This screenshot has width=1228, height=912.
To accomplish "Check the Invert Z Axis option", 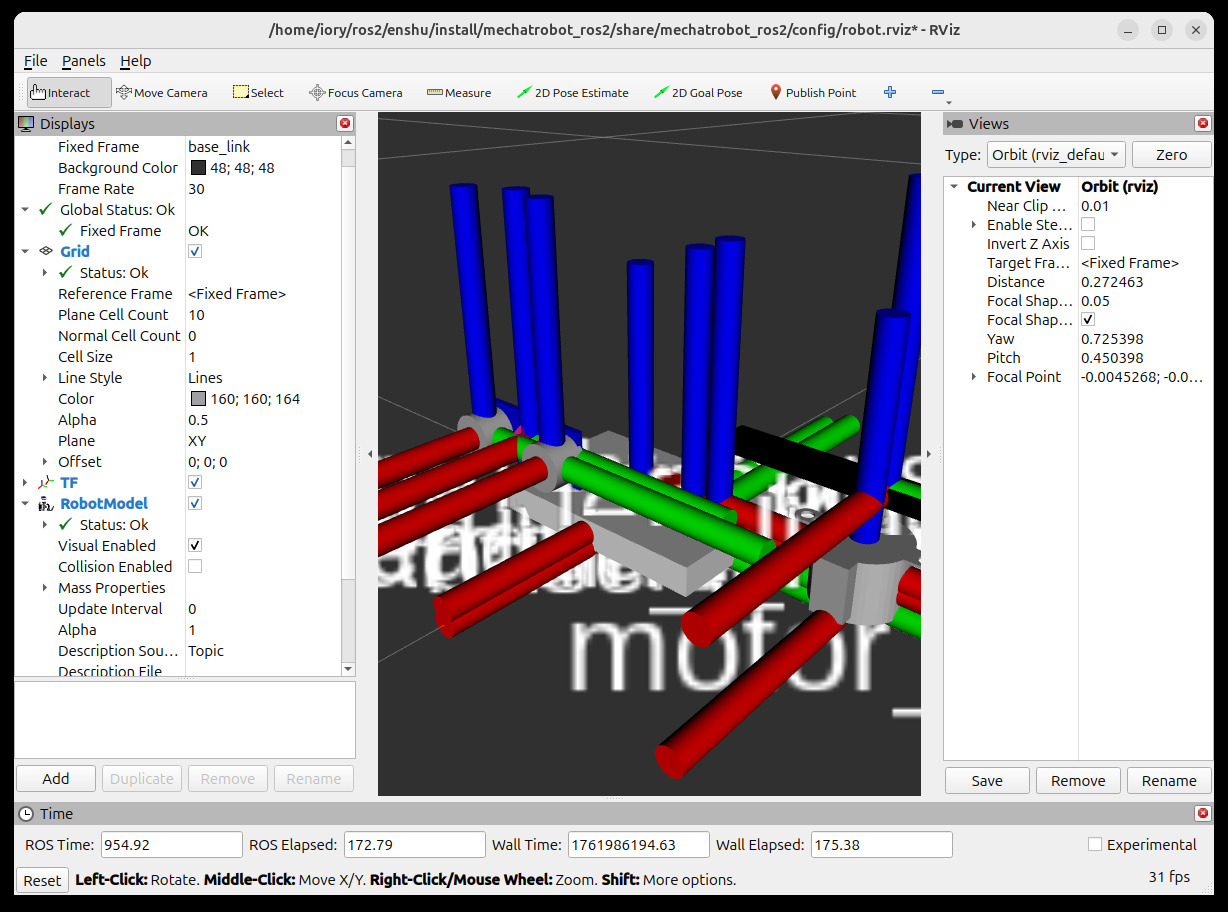I will pos(1087,243).
